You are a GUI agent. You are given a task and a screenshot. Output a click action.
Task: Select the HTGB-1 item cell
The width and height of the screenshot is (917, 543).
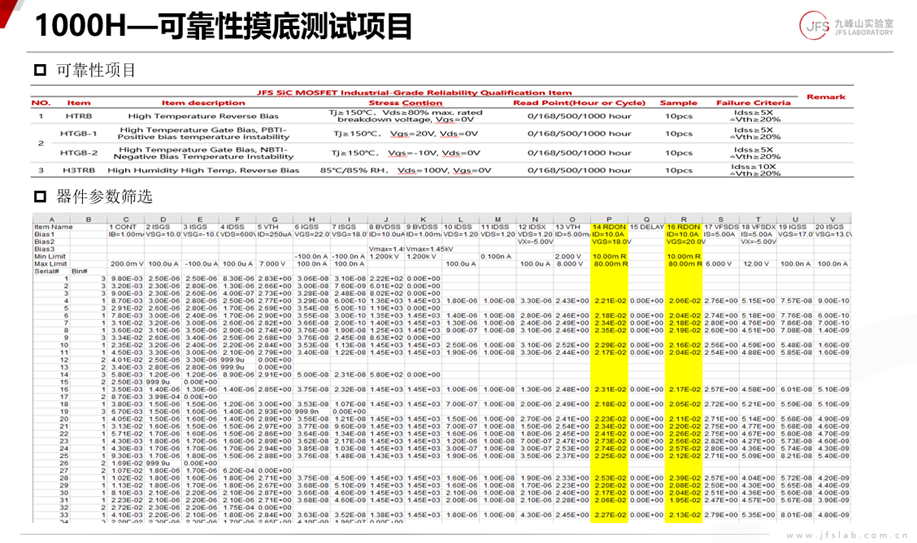point(78,133)
